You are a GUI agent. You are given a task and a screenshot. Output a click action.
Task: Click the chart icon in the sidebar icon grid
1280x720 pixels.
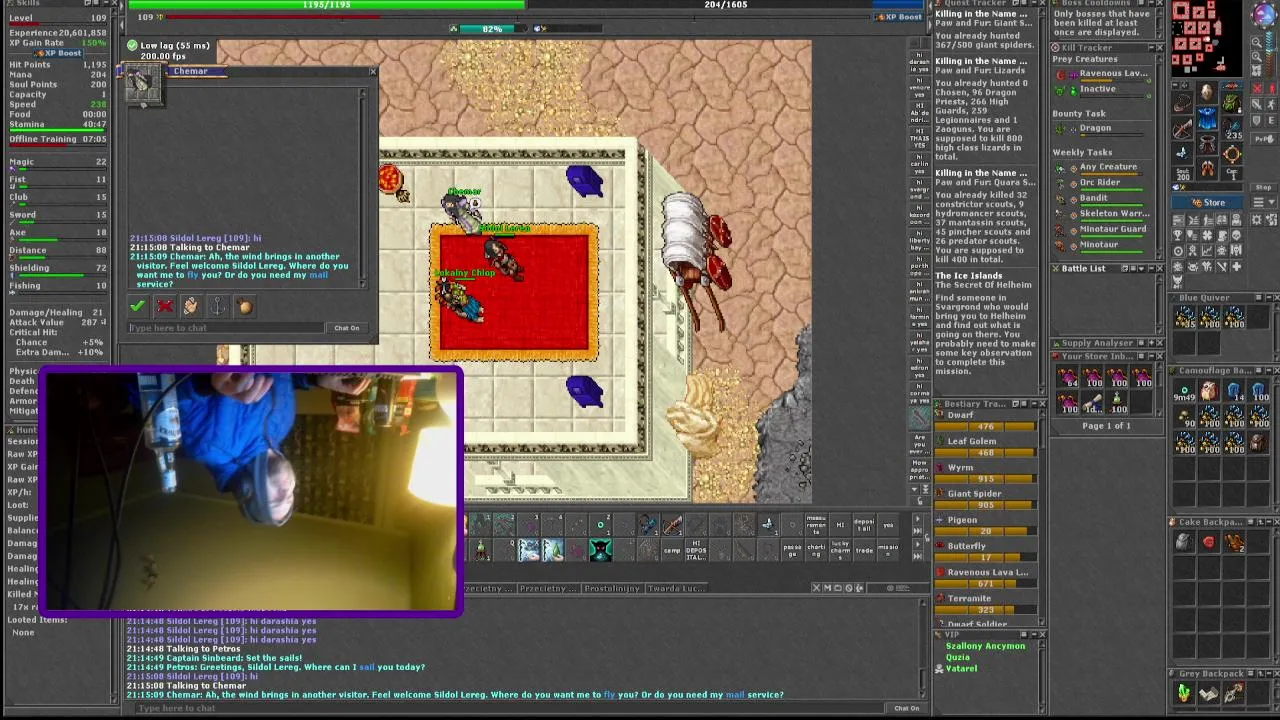pyautogui.click(x=1207, y=251)
